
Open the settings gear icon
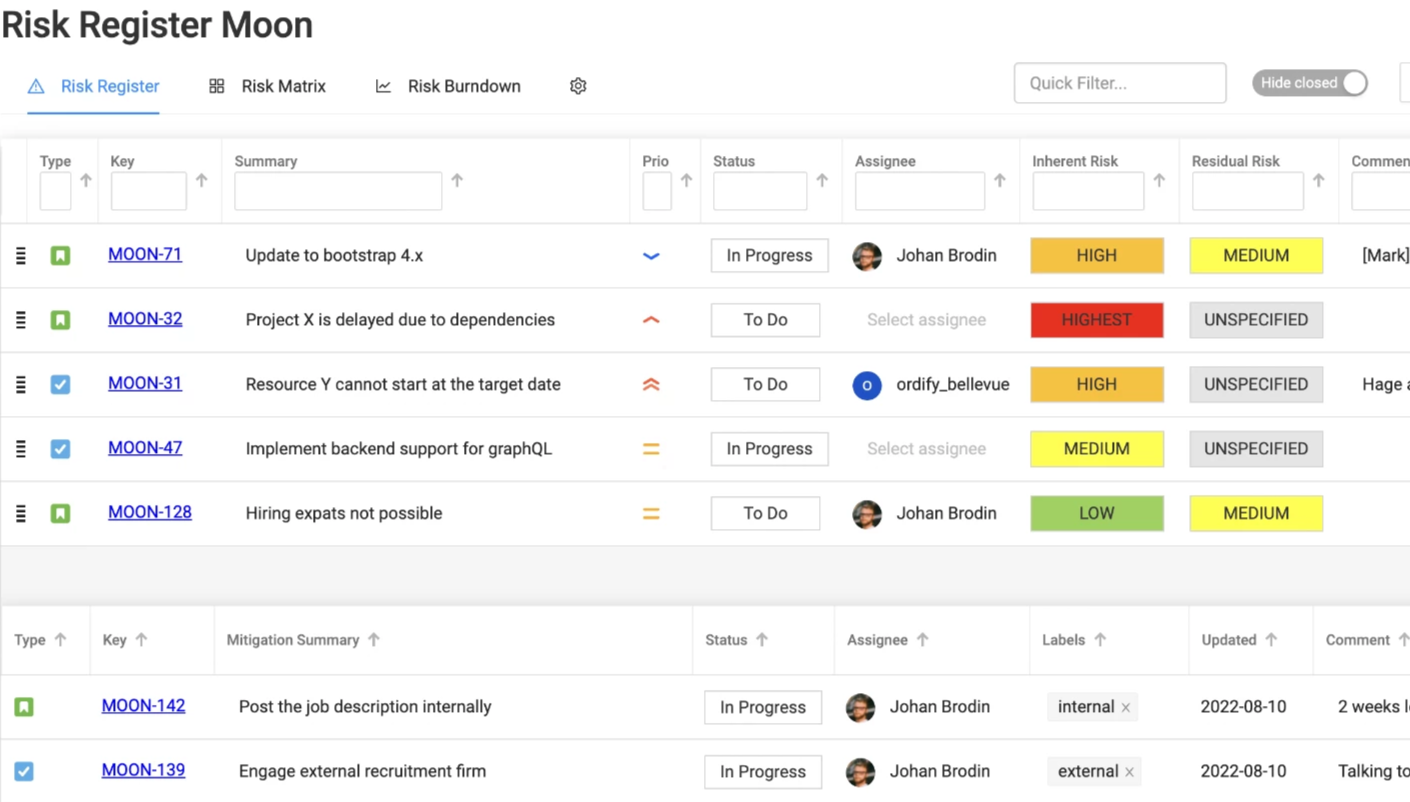578,86
